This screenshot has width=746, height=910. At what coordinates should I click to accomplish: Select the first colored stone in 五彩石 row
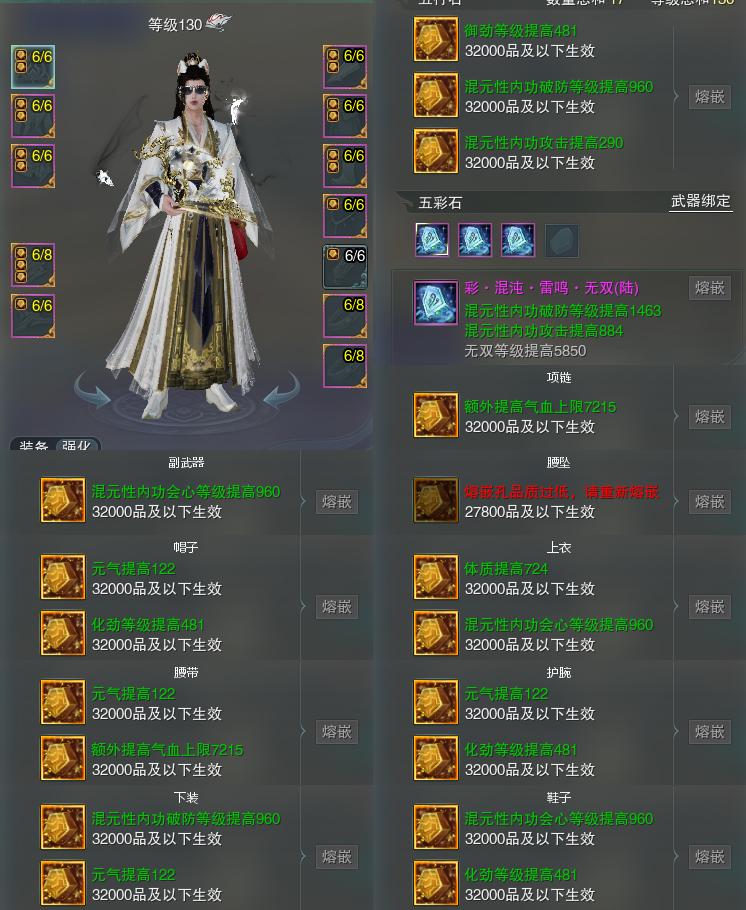(x=432, y=240)
